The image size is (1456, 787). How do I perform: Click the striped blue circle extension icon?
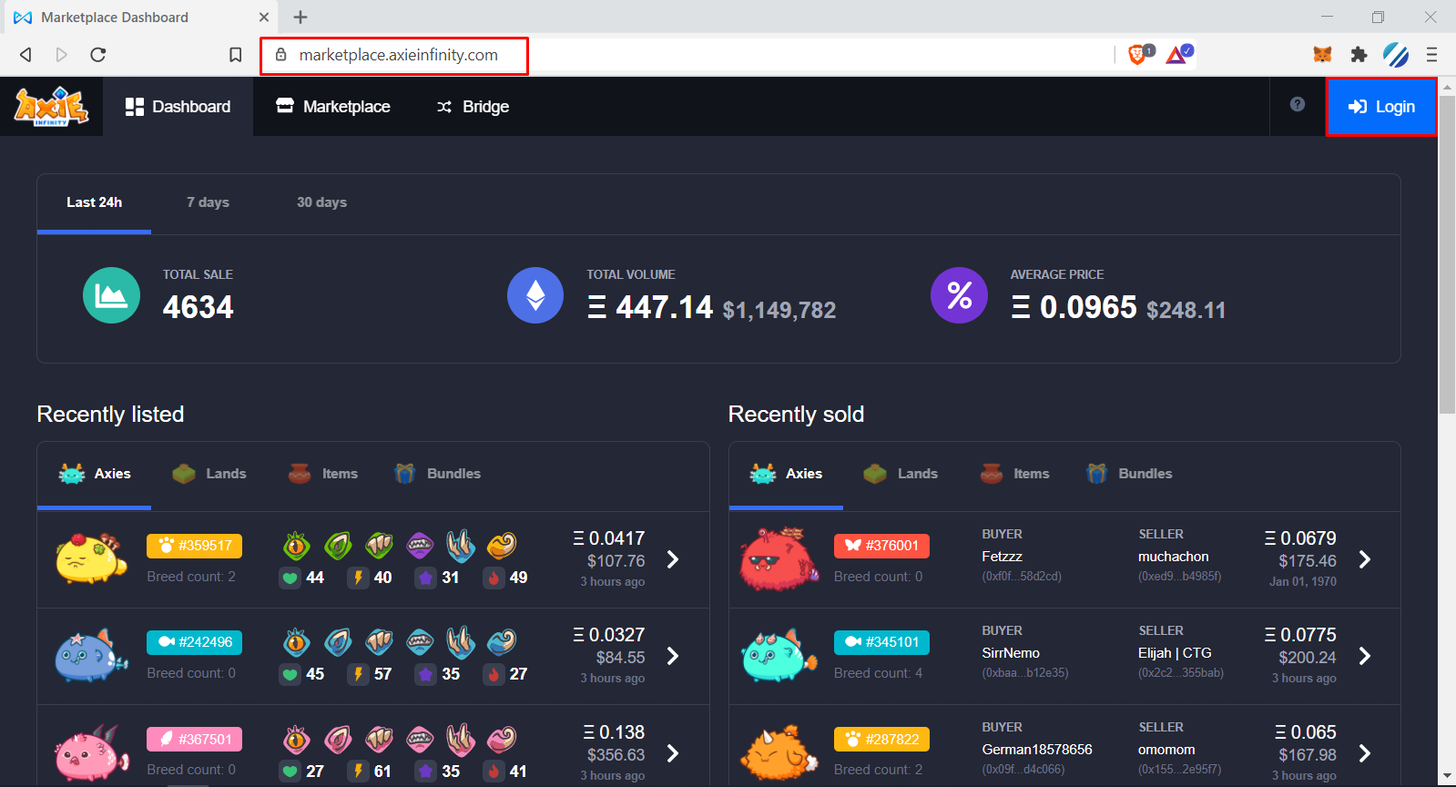click(1396, 55)
